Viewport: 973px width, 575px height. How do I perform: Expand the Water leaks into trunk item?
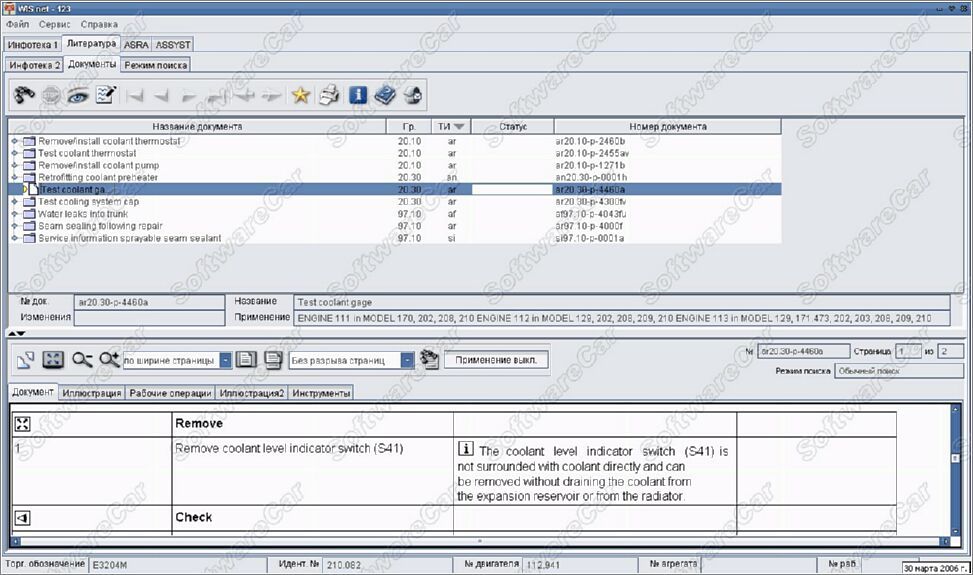coord(14,214)
